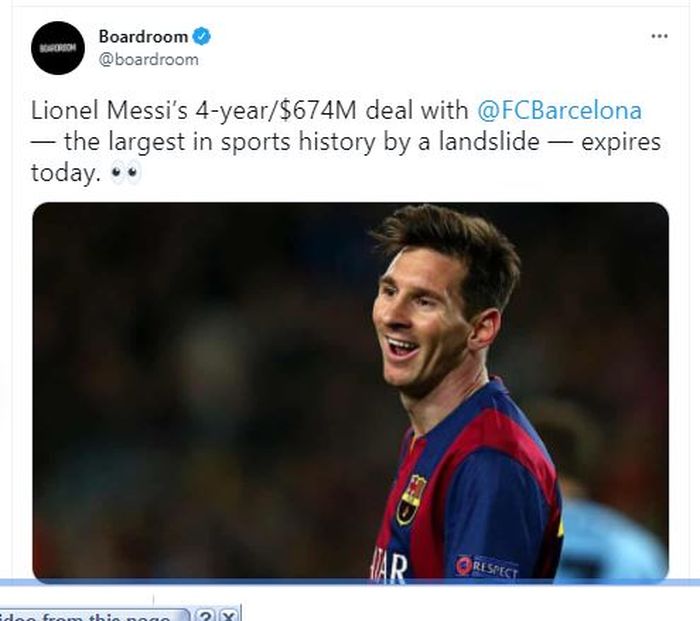This screenshot has width=700, height=621.
Task: Open the tweet's three-dot more menu
Action: pos(658,36)
